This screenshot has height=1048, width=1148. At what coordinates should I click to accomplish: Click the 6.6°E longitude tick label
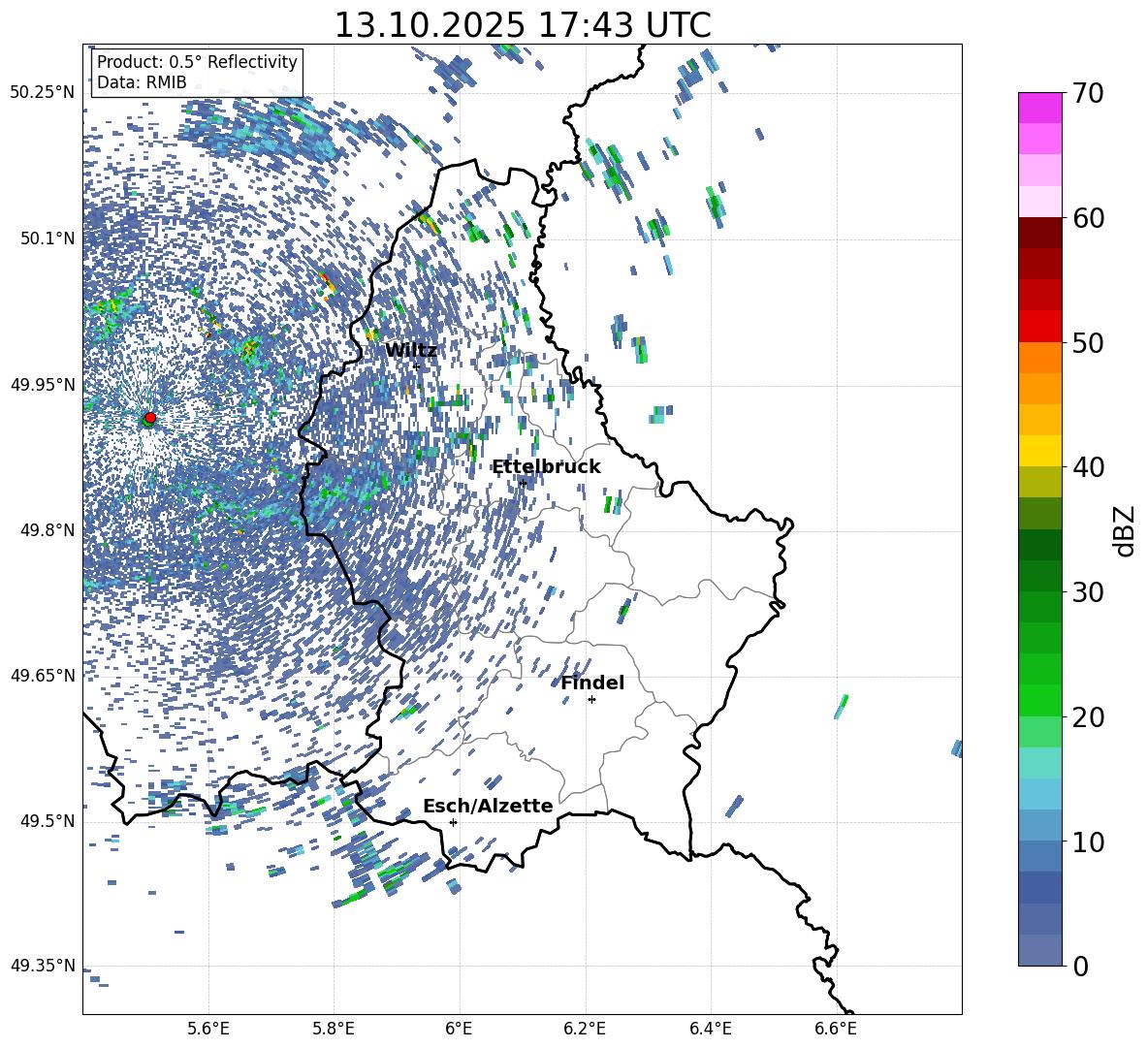[x=836, y=1029]
